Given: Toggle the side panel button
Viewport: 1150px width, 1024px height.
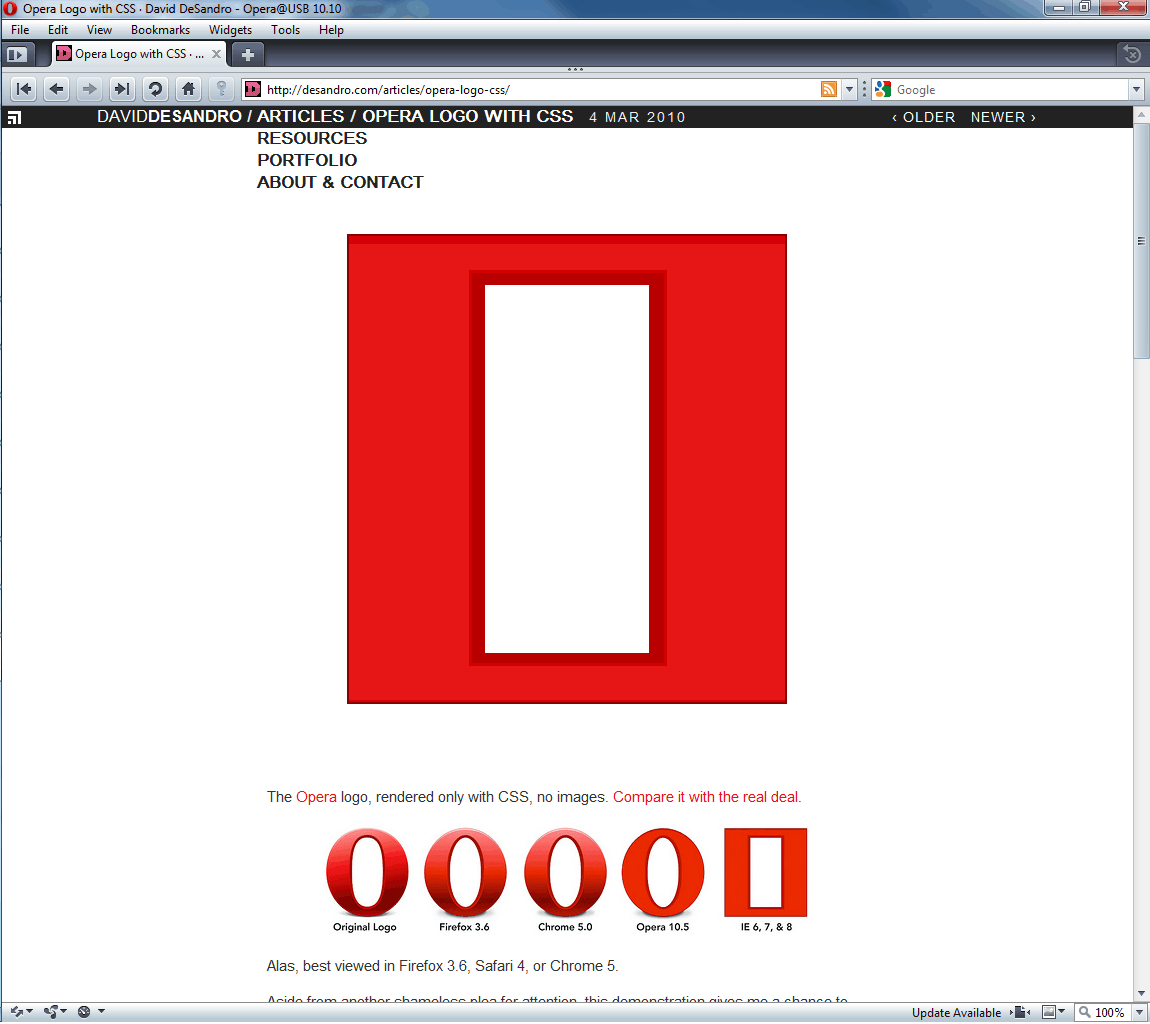Looking at the screenshot, I should click(x=17, y=54).
